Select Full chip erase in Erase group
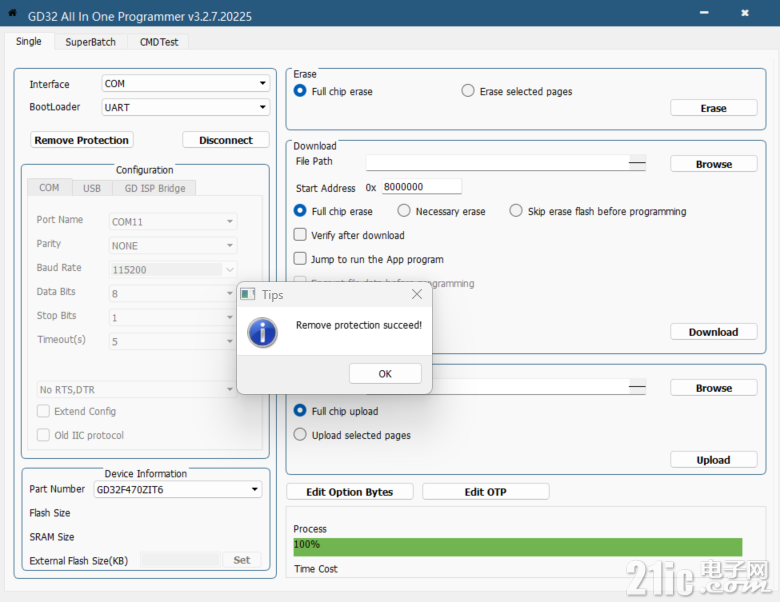The height and width of the screenshot is (603, 780). pos(333,92)
